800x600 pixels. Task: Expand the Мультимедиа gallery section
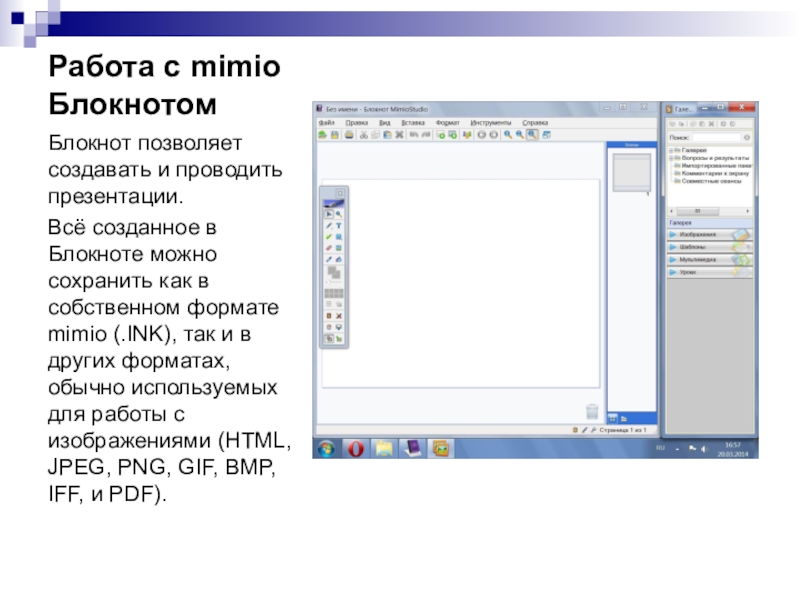coord(710,260)
